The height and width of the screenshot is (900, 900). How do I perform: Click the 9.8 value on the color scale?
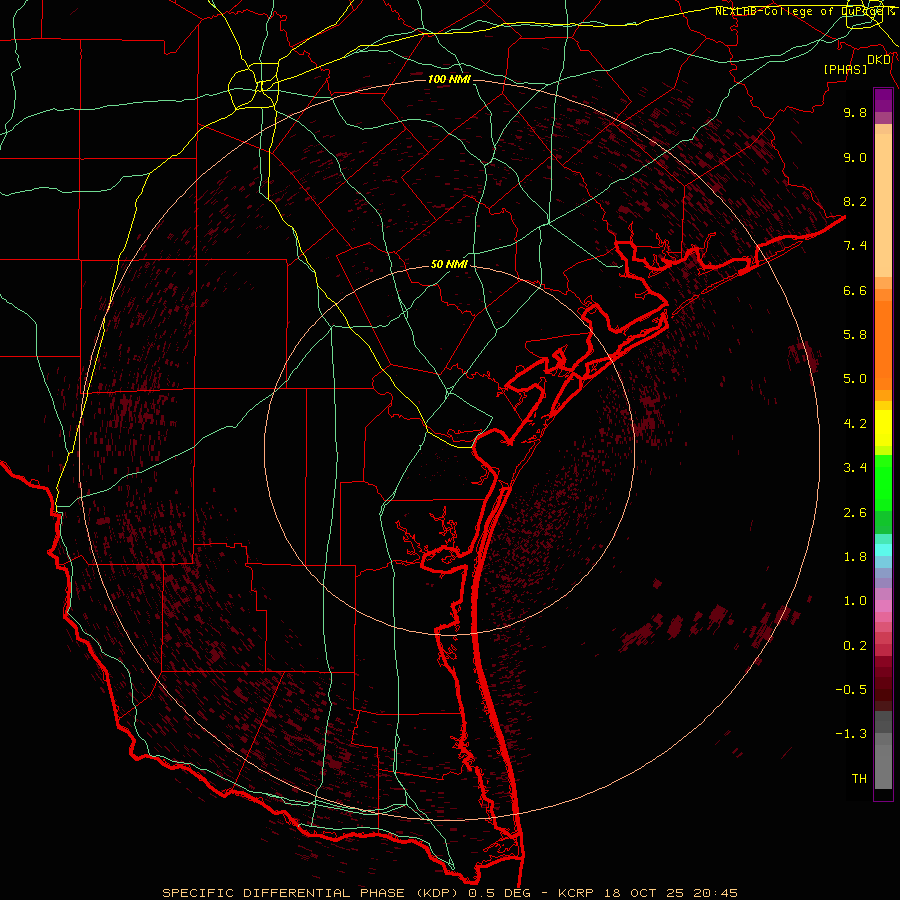click(x=855, y=112)
